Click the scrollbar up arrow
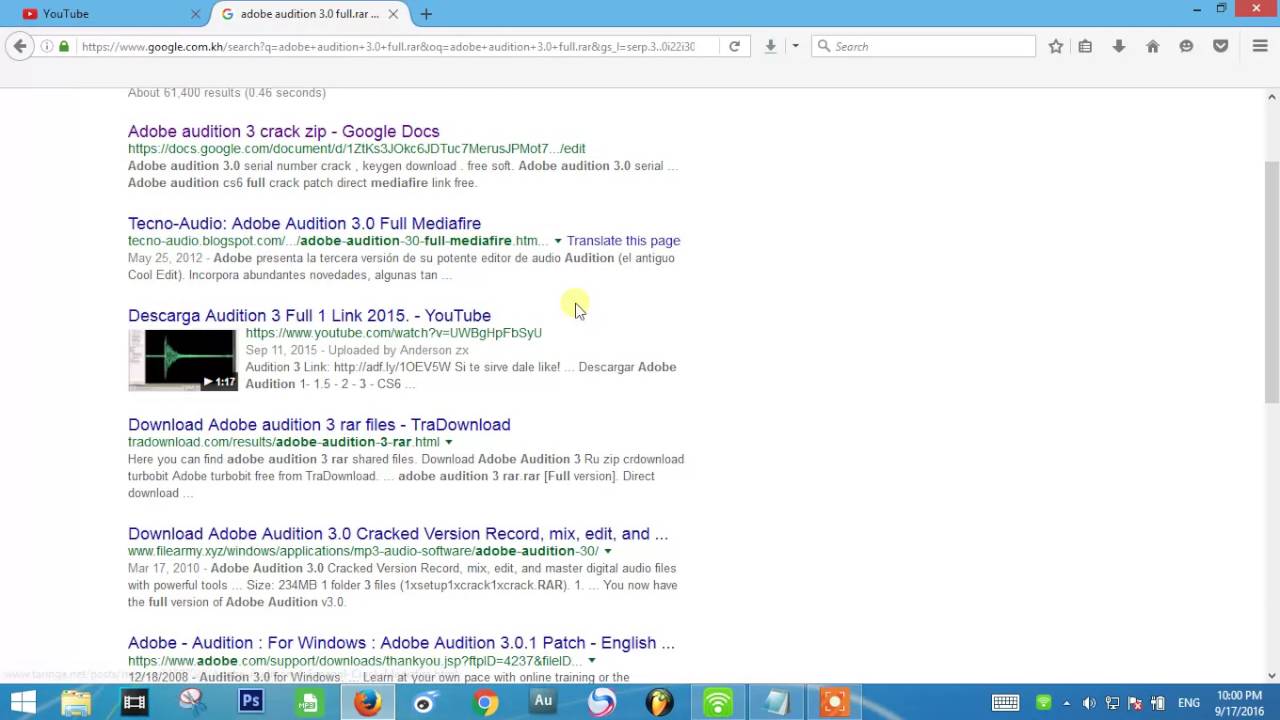This screenshot has width=1280, height=720. coord(1272,97)
